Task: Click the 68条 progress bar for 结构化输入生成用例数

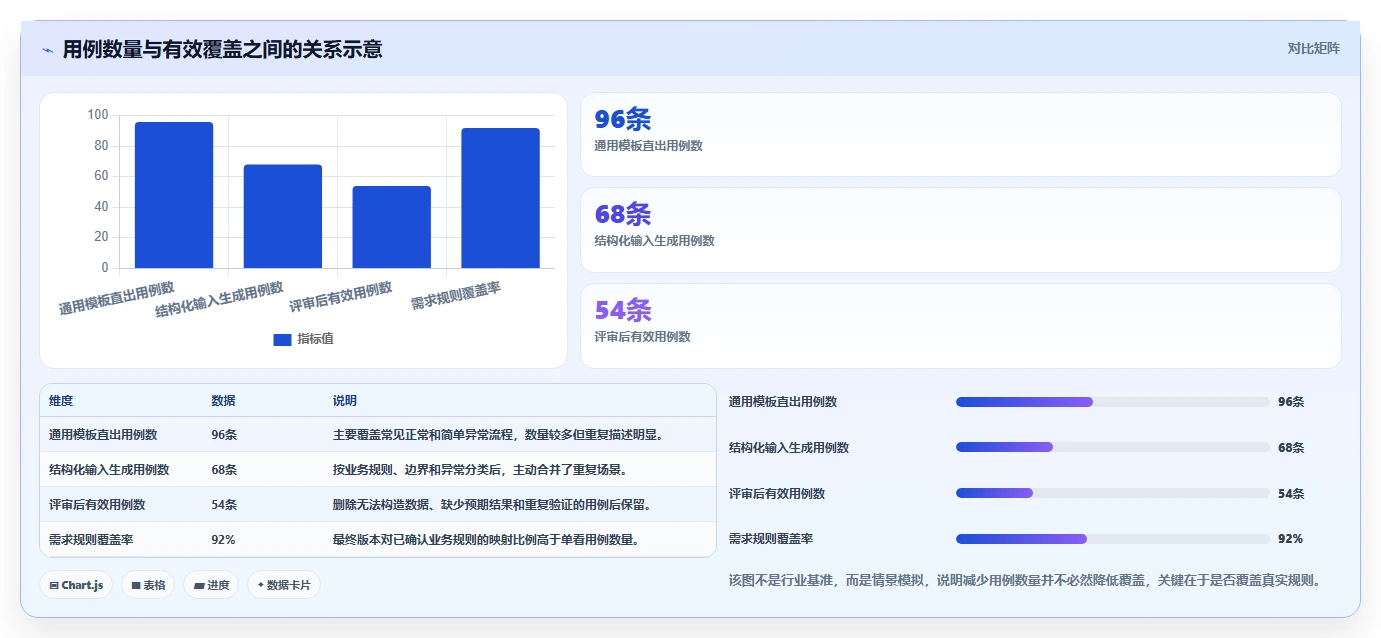Action: click(x=1112, y=447)
